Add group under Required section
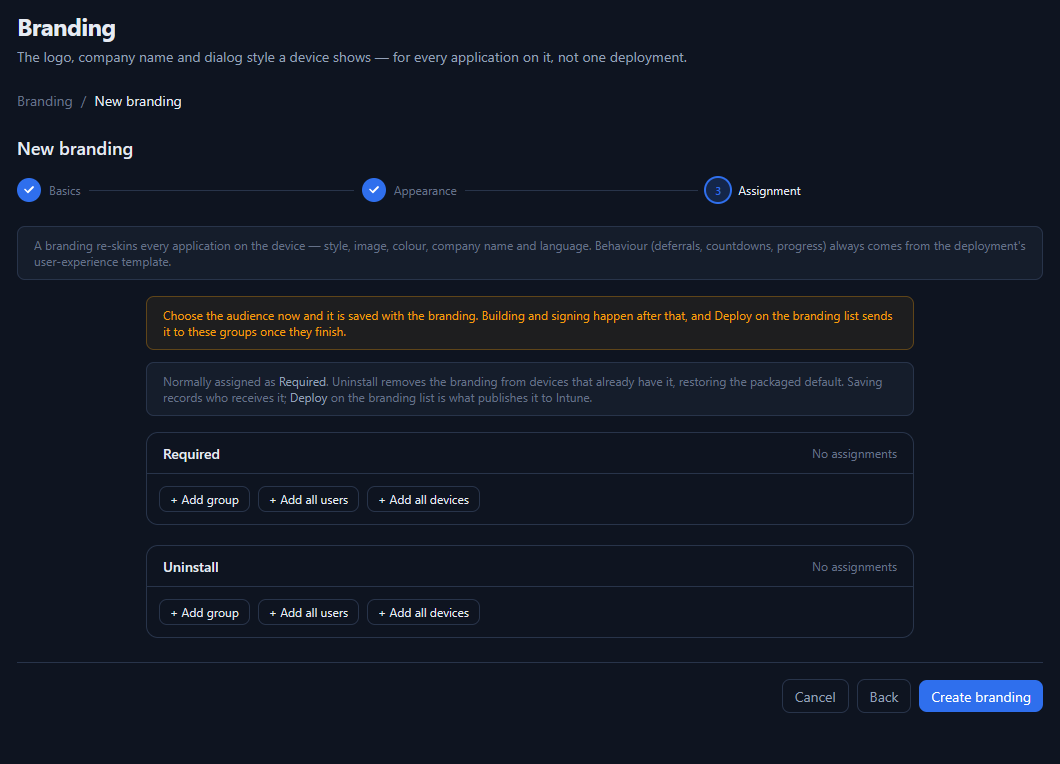1060x764 pixels. coord(204,500)
